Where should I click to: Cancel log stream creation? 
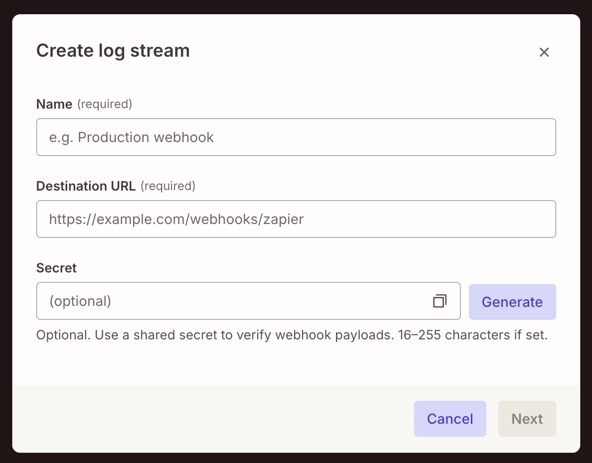pos(450,419)
